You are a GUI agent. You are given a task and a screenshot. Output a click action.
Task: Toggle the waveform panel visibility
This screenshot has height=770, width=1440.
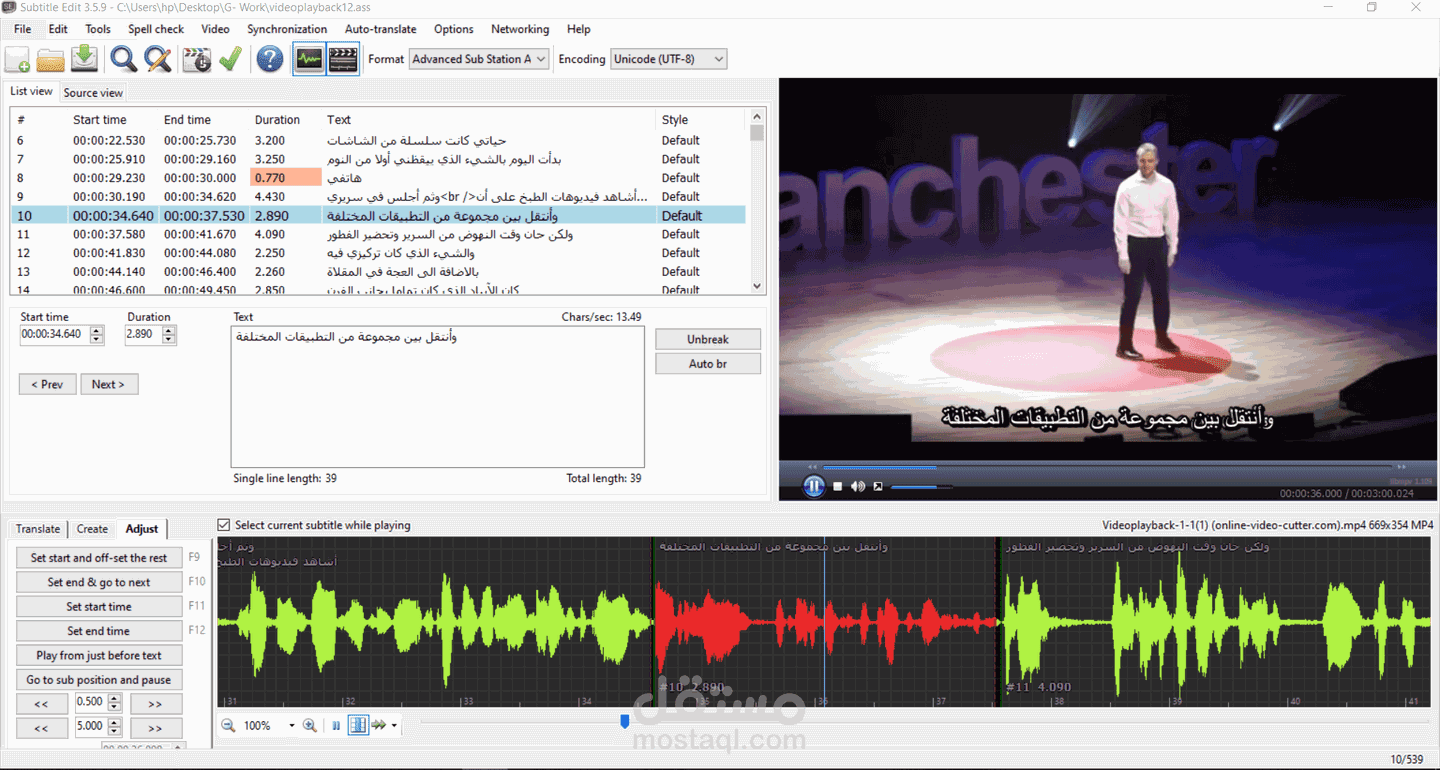point(311,59)
